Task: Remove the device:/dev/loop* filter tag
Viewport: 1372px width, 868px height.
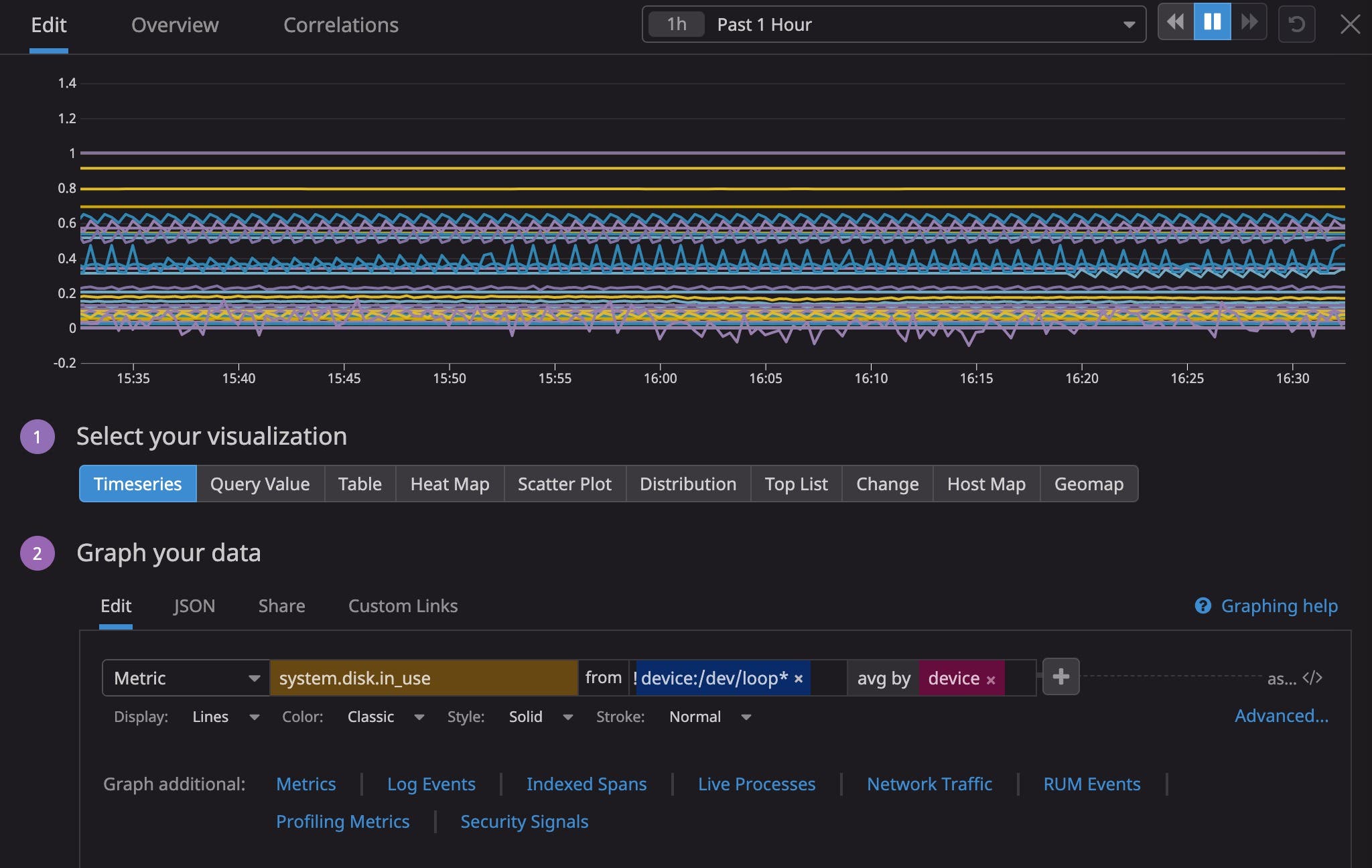Action: (799, 679)
